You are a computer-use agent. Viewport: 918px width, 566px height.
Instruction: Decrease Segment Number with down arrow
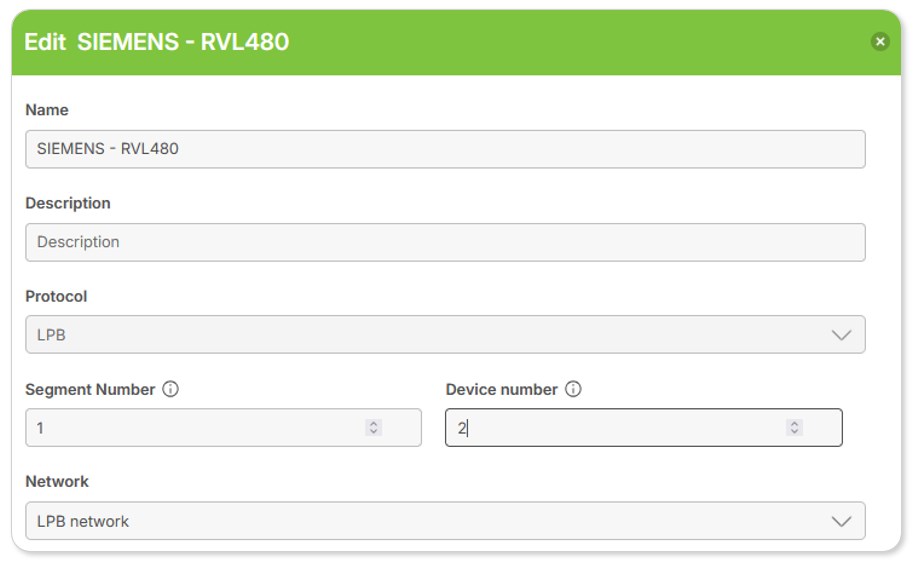coord(374,432)
